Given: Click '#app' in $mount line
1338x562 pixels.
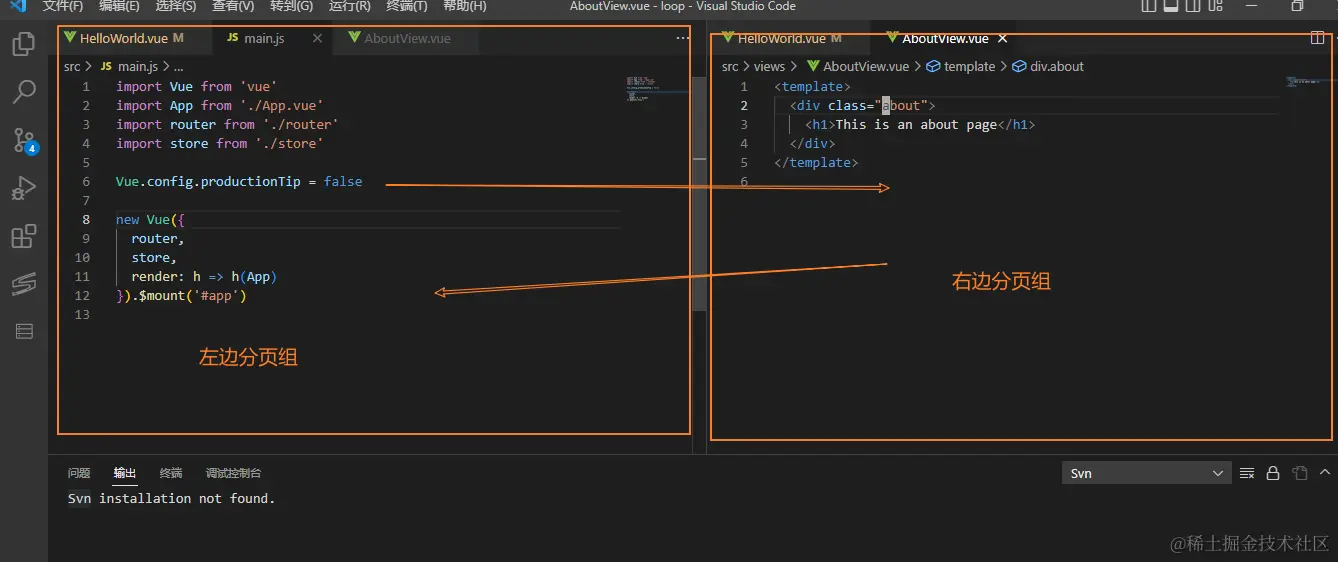Looking at the screenshot, I should point(220,295).
